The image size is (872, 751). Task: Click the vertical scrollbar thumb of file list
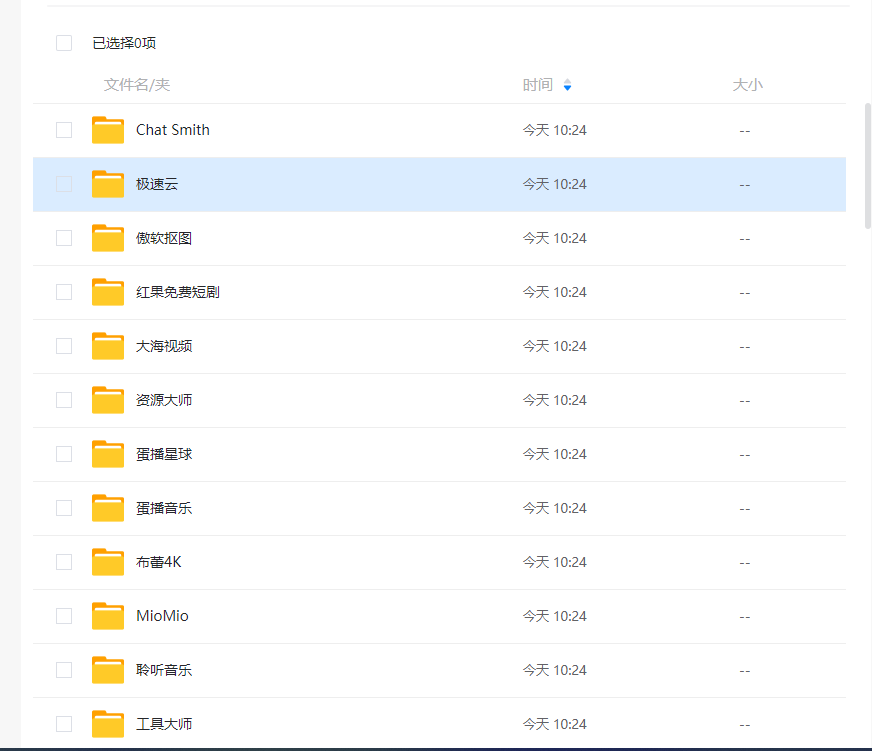[868, 166]
